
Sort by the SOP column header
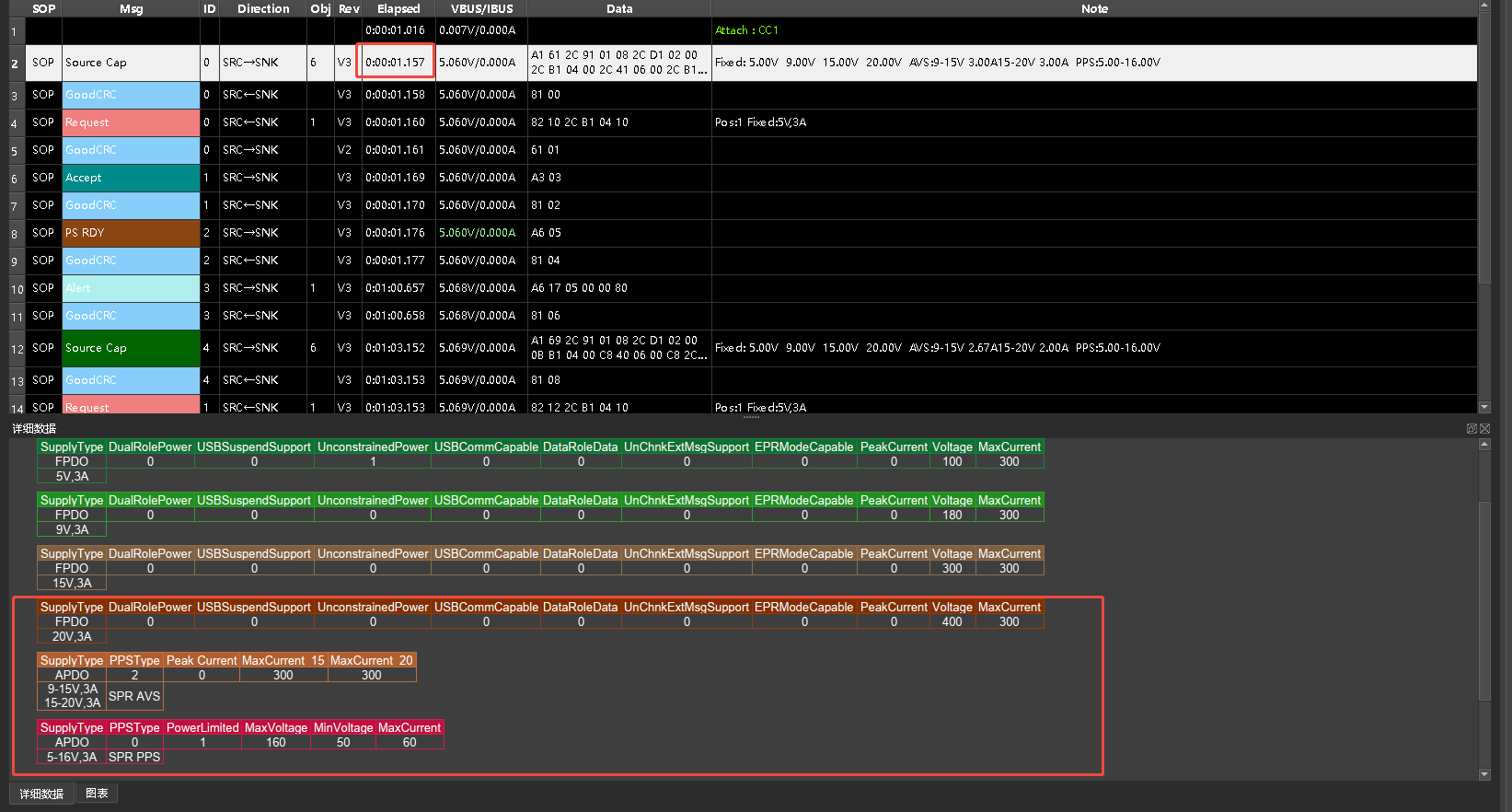(x=43, y=8)
